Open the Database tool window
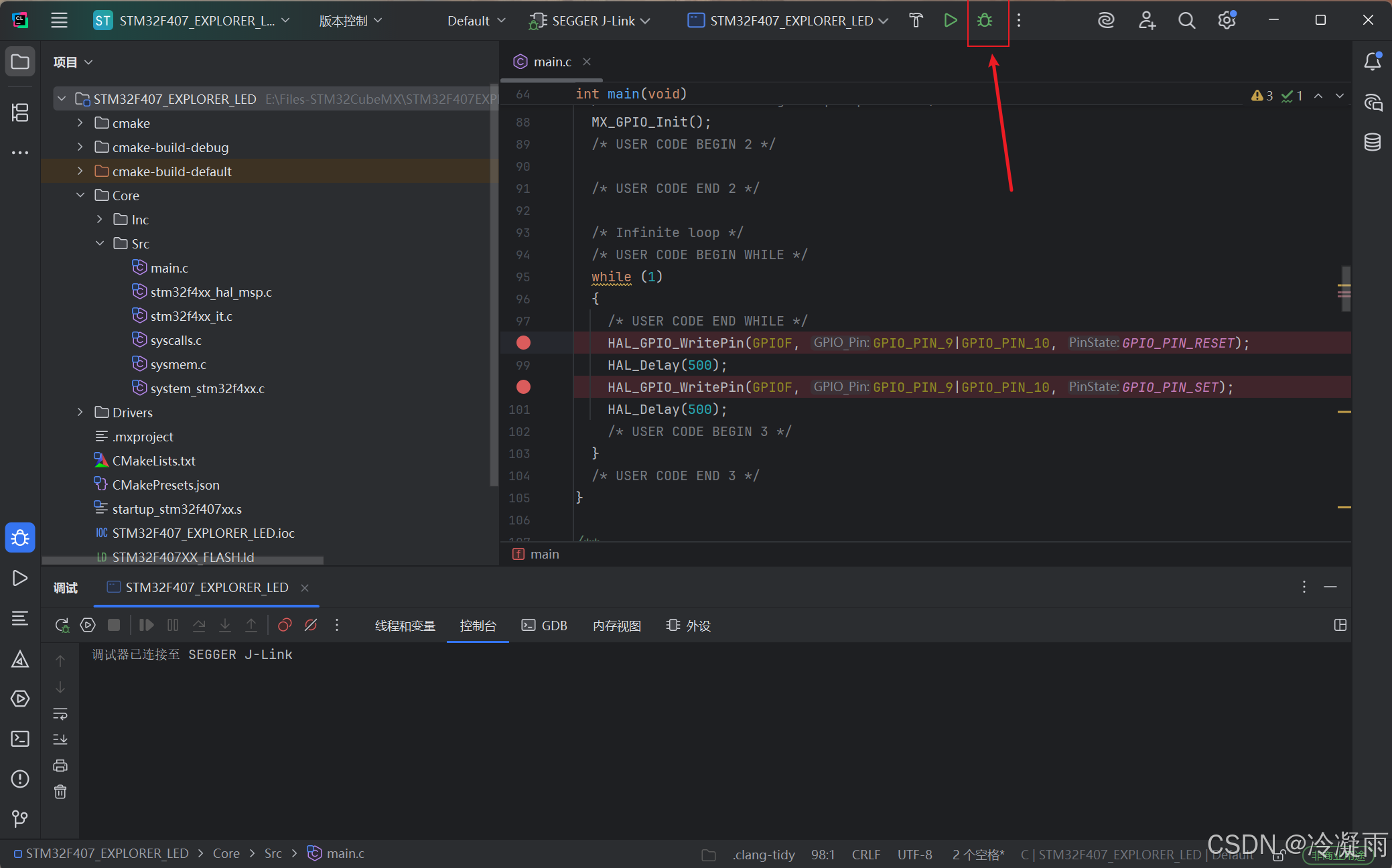 click(1372, 141)
